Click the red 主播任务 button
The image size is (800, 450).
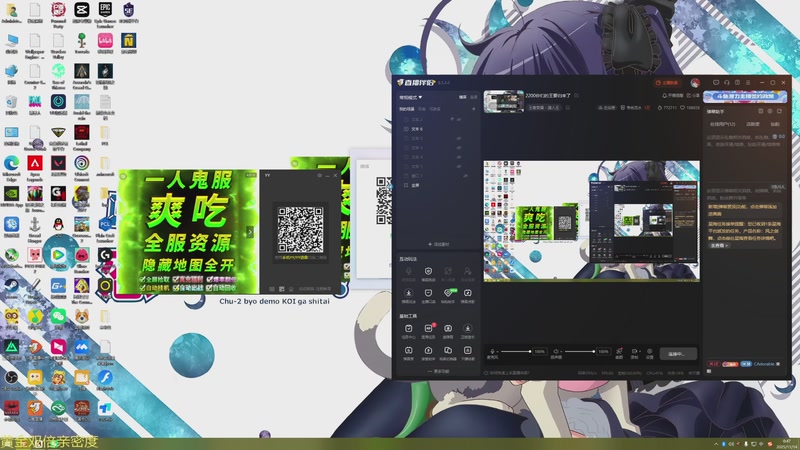(x=667, y=83)
